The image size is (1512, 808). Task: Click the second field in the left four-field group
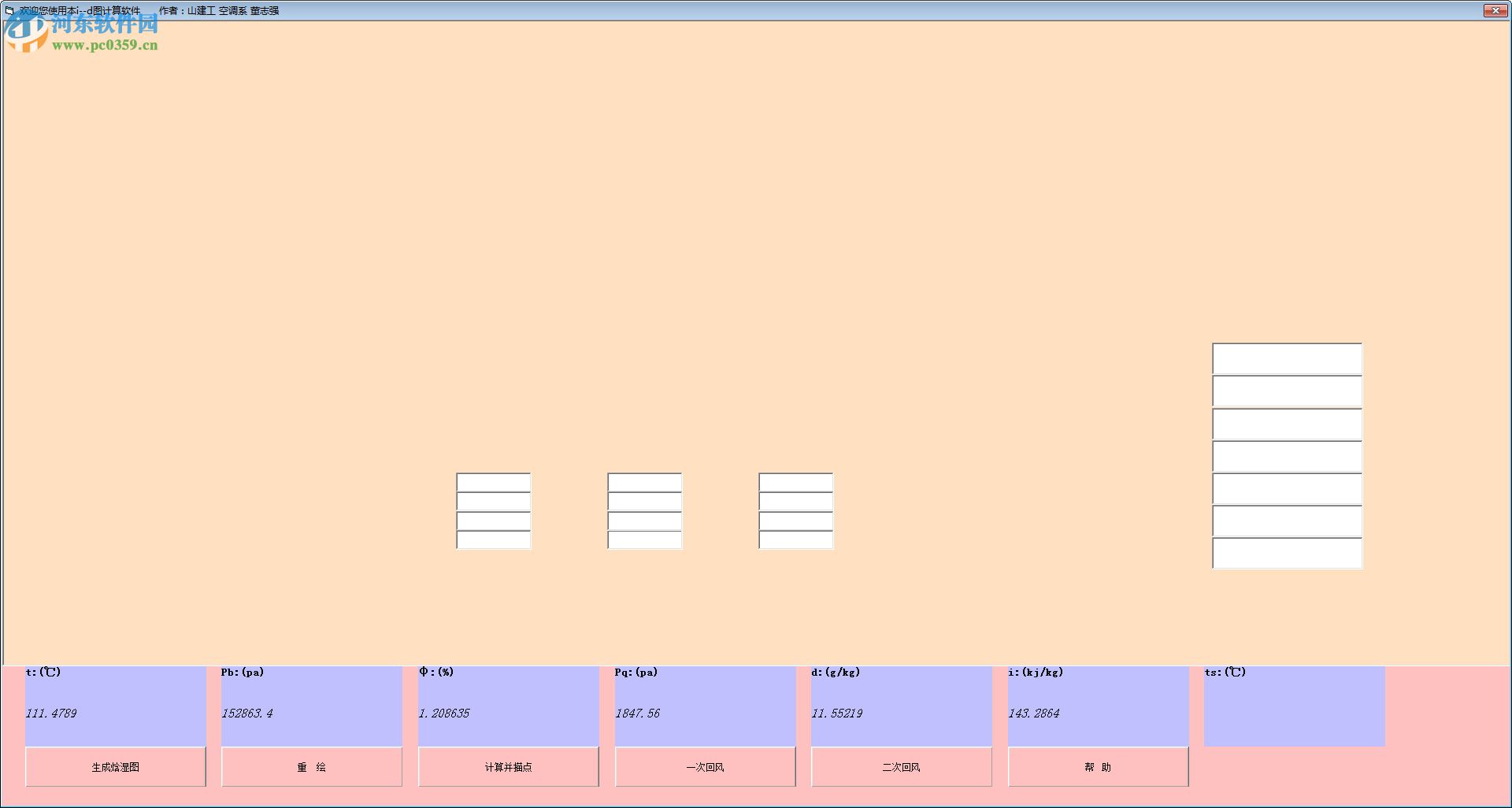coord(494,502)
